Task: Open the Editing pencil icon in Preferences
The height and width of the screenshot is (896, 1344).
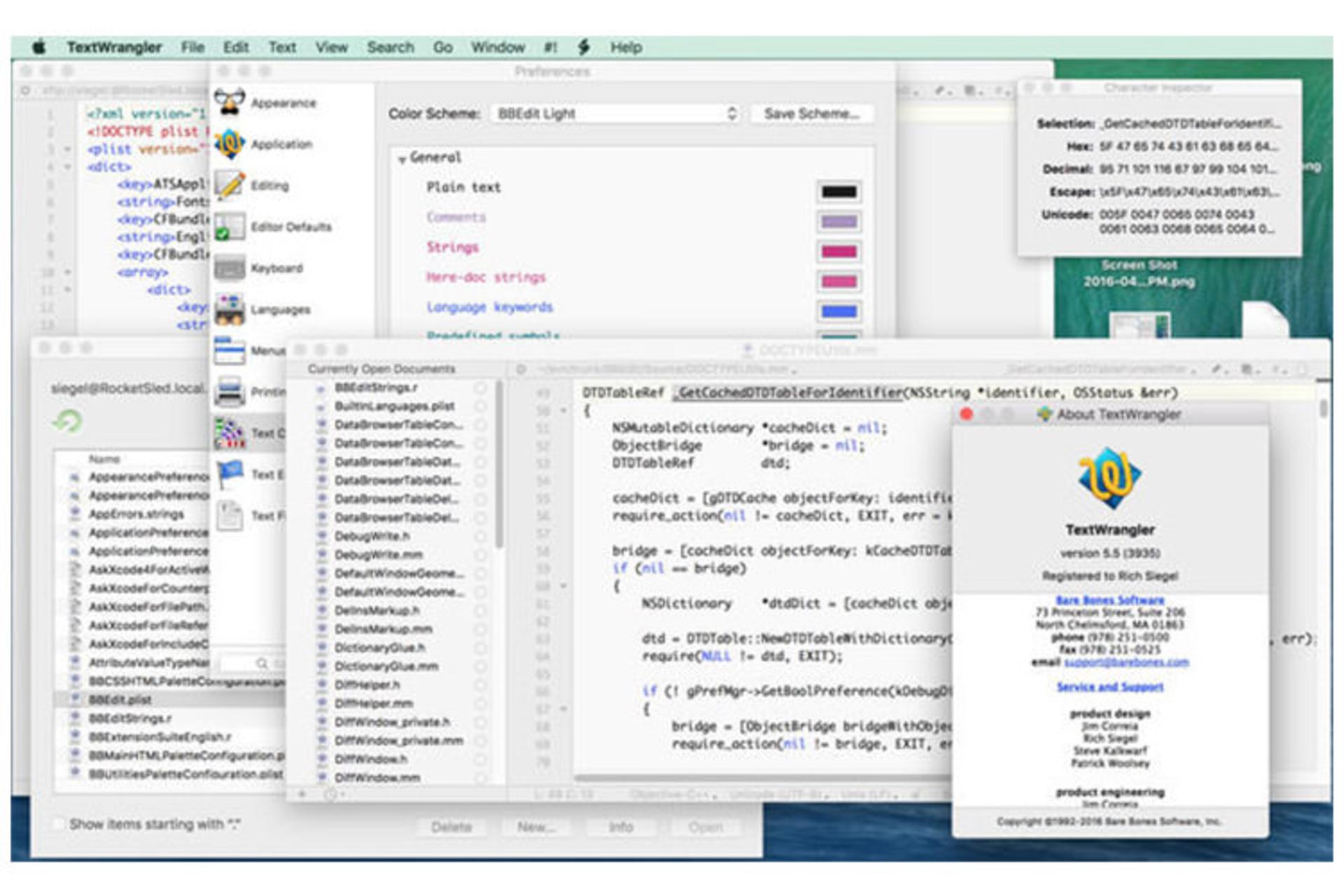Action: click(230, 185)
